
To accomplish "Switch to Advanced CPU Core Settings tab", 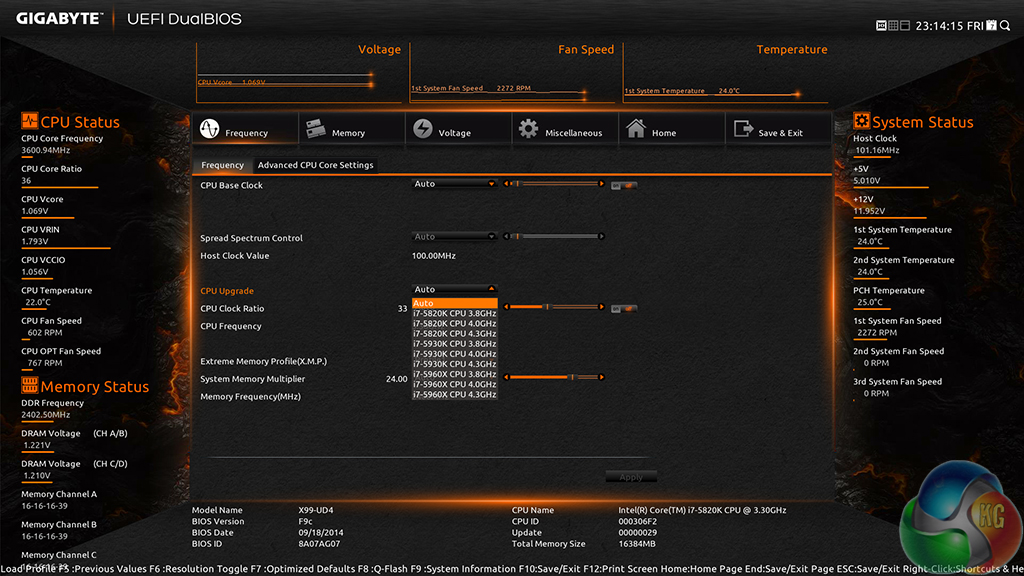I will tap(315, 165).
